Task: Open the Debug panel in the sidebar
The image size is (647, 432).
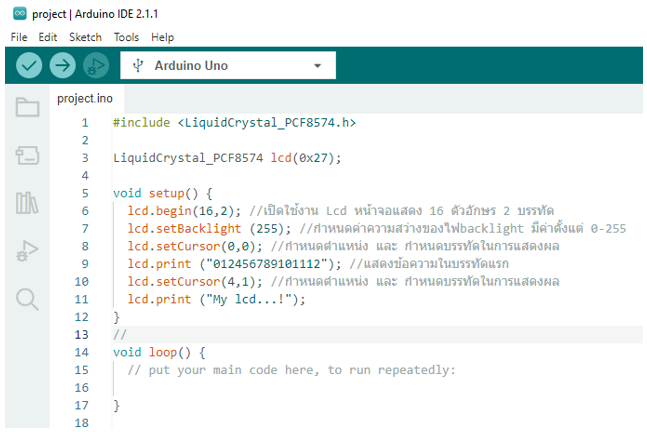Action: tap(27, 250)
